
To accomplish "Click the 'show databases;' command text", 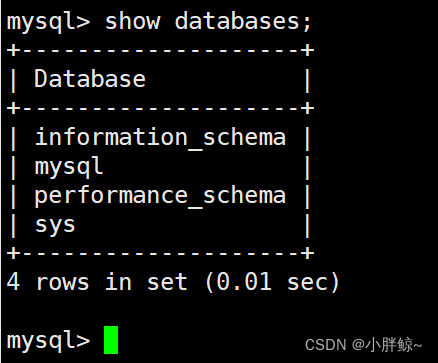I will 208,22.
